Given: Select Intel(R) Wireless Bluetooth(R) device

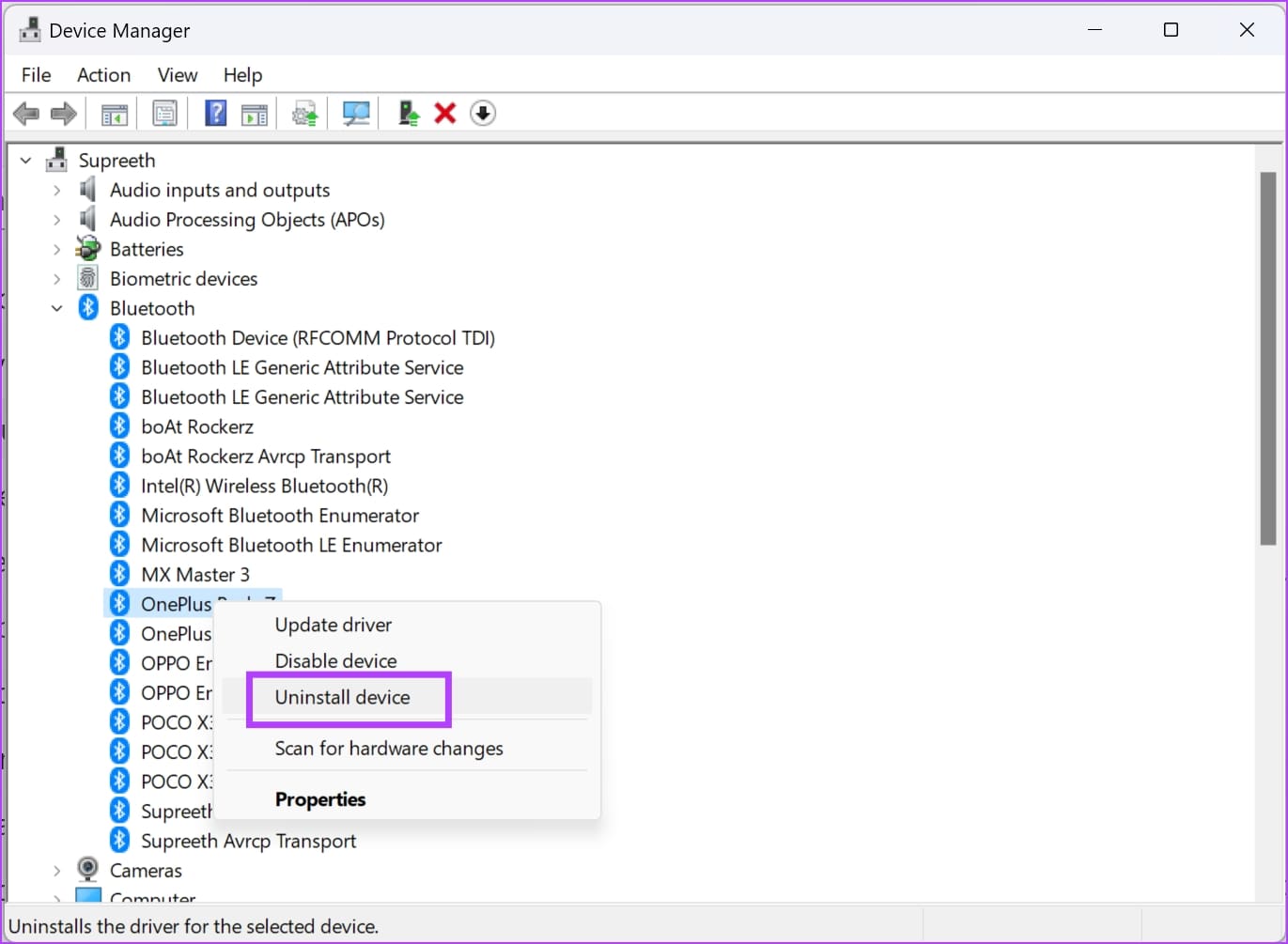Looking at the screenshot, I should 264,486.
